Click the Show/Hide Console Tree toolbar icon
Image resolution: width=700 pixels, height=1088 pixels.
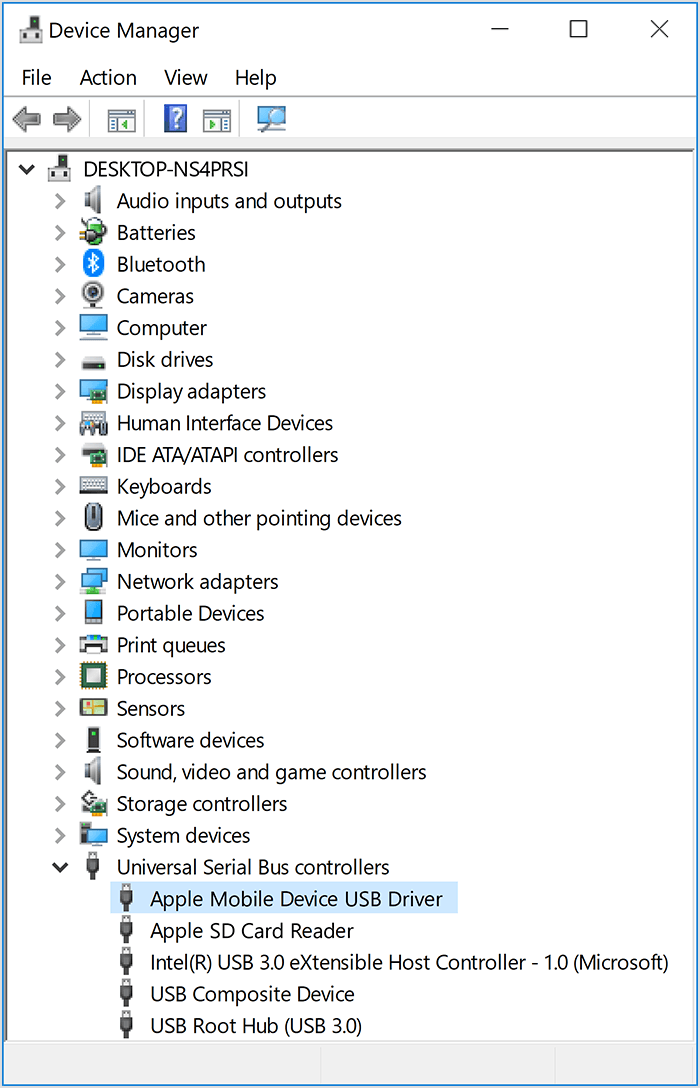tap(121, 120)
